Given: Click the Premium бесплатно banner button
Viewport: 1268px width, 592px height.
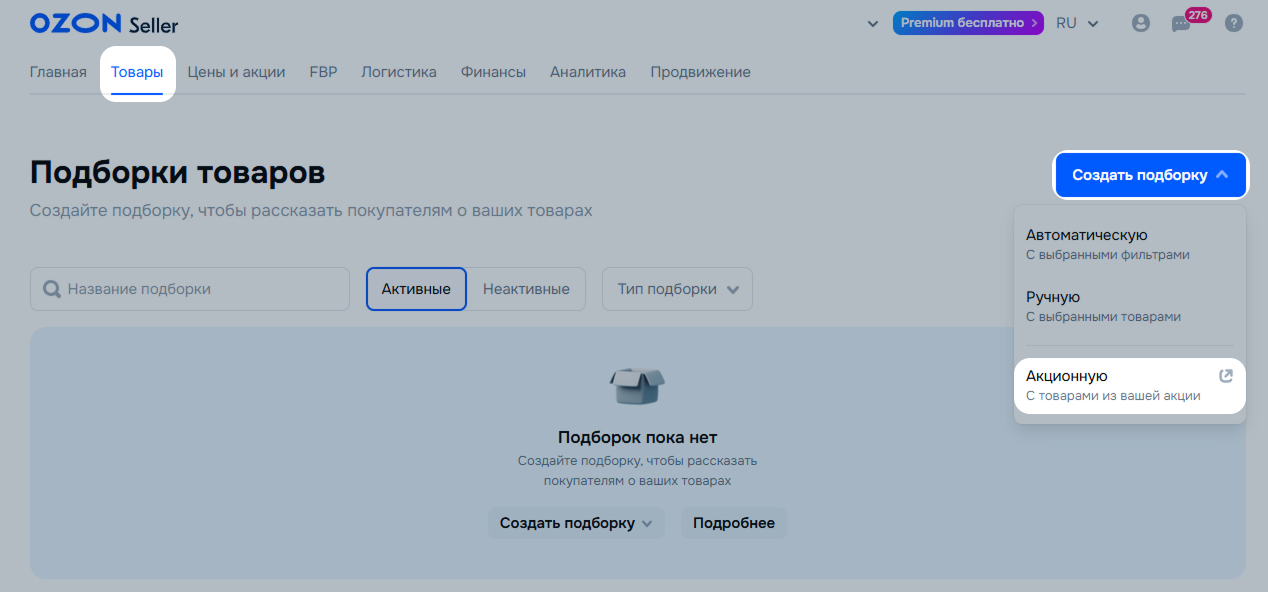Looking at the screenshot, I should (x=968, y=23).
